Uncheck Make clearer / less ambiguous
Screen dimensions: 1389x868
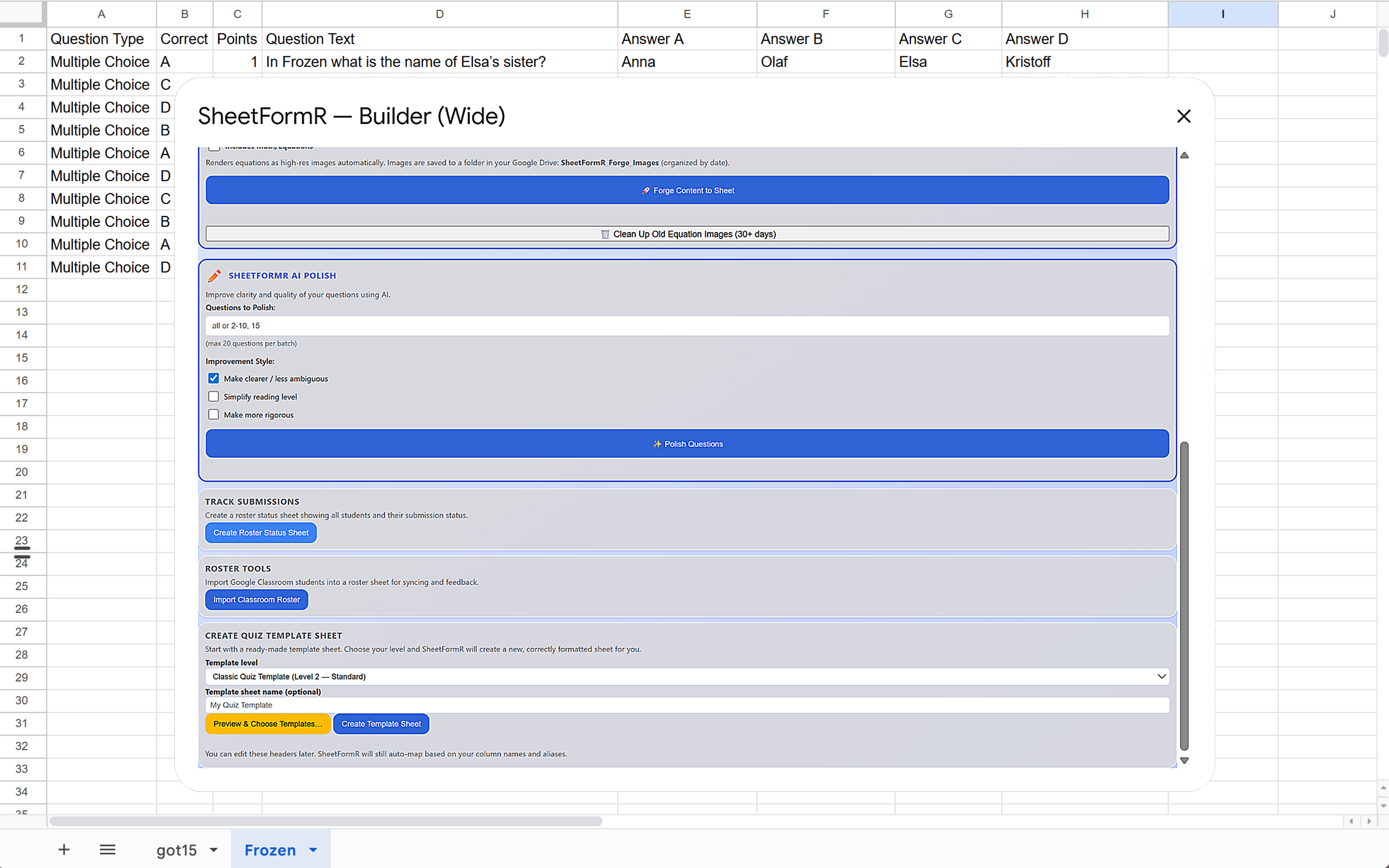click(214, 378)
